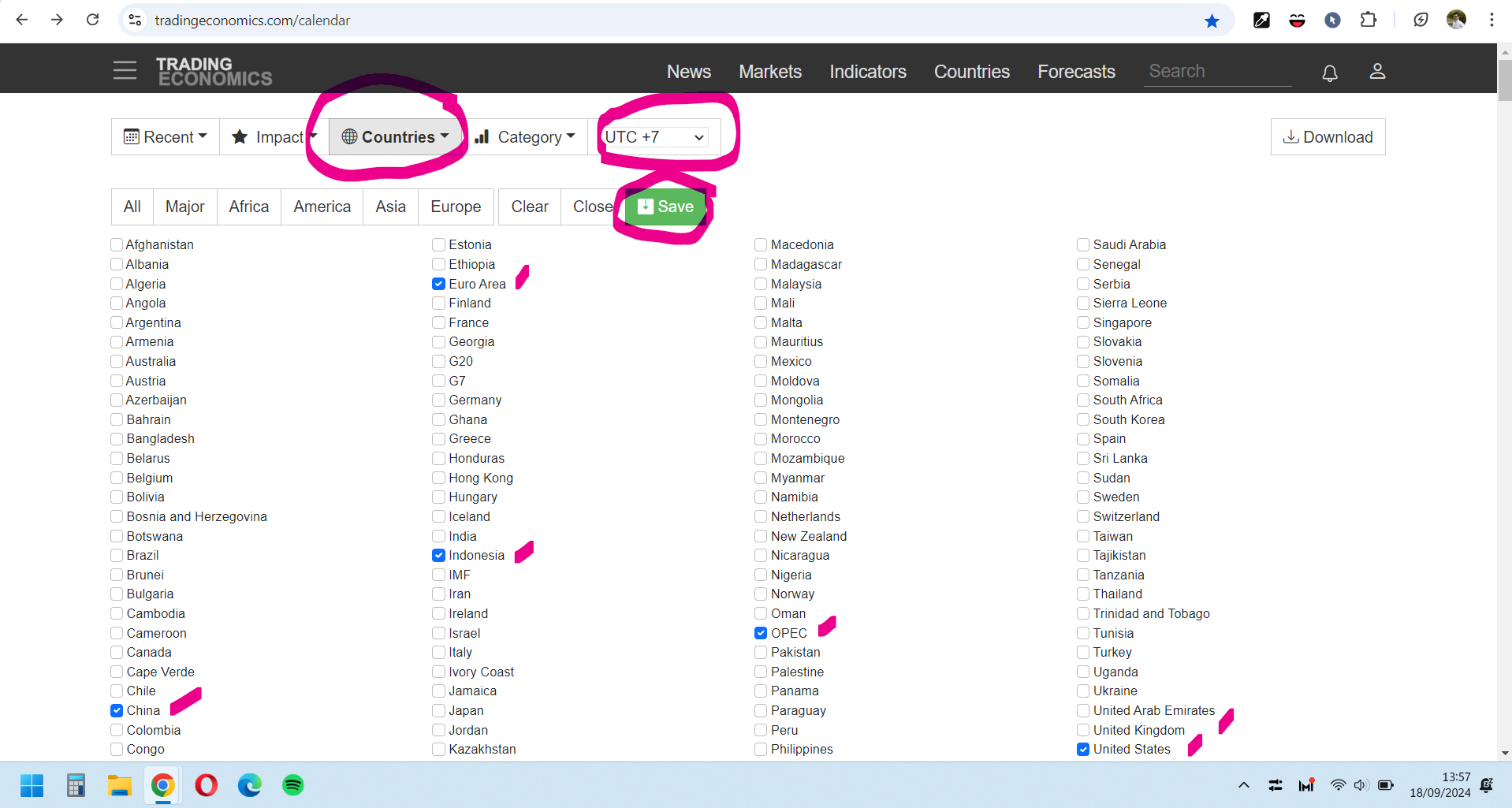Click the green Save button
The width and height of the screenshot is (1512, 808).
(665, 207)
